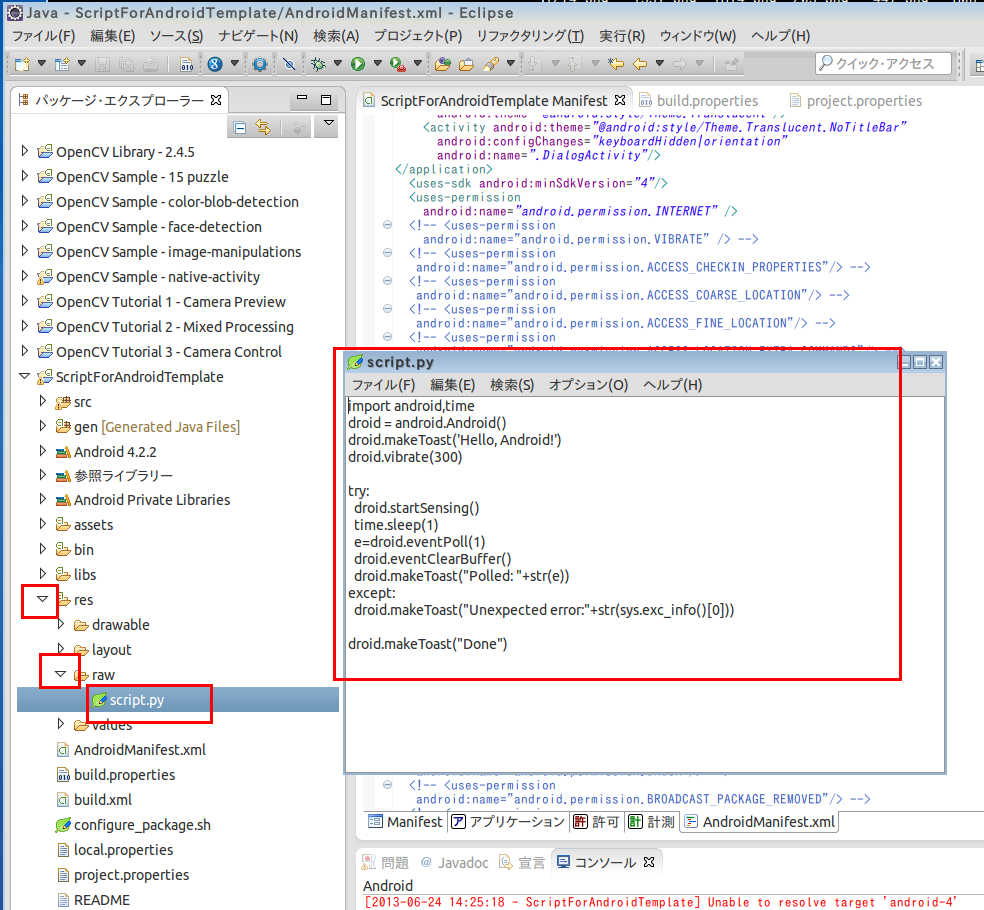Switch to AndroidManifest.xml source tab
The width and height of the screenshot is (984, 910).
click(760, 822)
